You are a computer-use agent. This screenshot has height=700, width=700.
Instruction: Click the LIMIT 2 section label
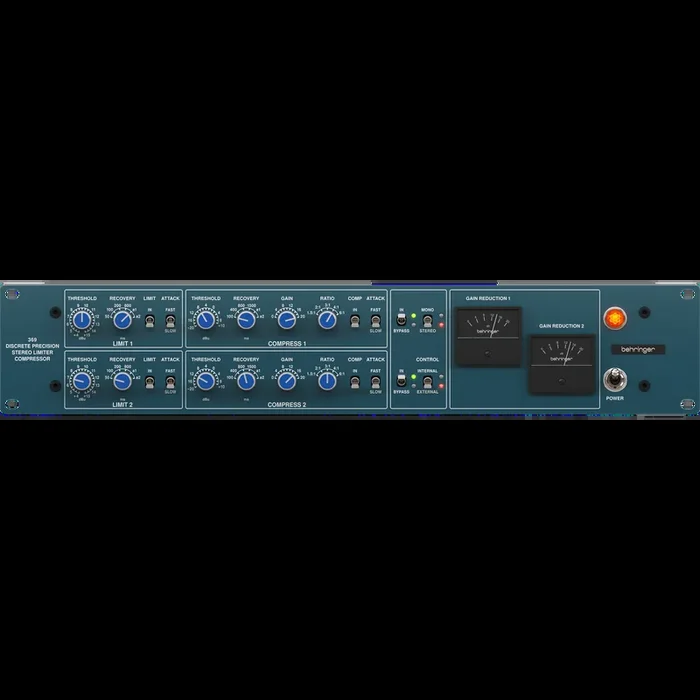click(x=122, y=405)
